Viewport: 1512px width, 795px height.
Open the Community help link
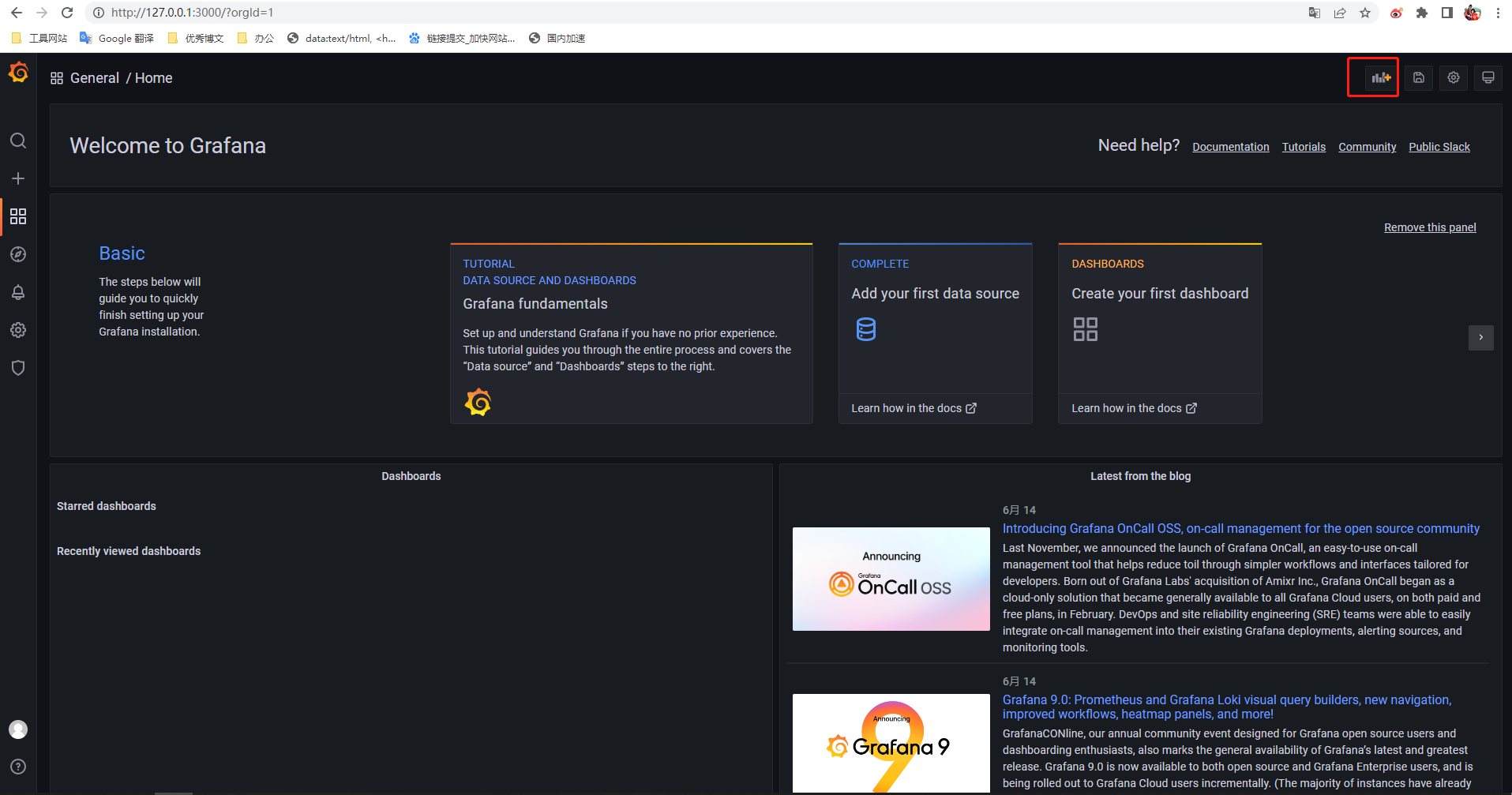1368,147
